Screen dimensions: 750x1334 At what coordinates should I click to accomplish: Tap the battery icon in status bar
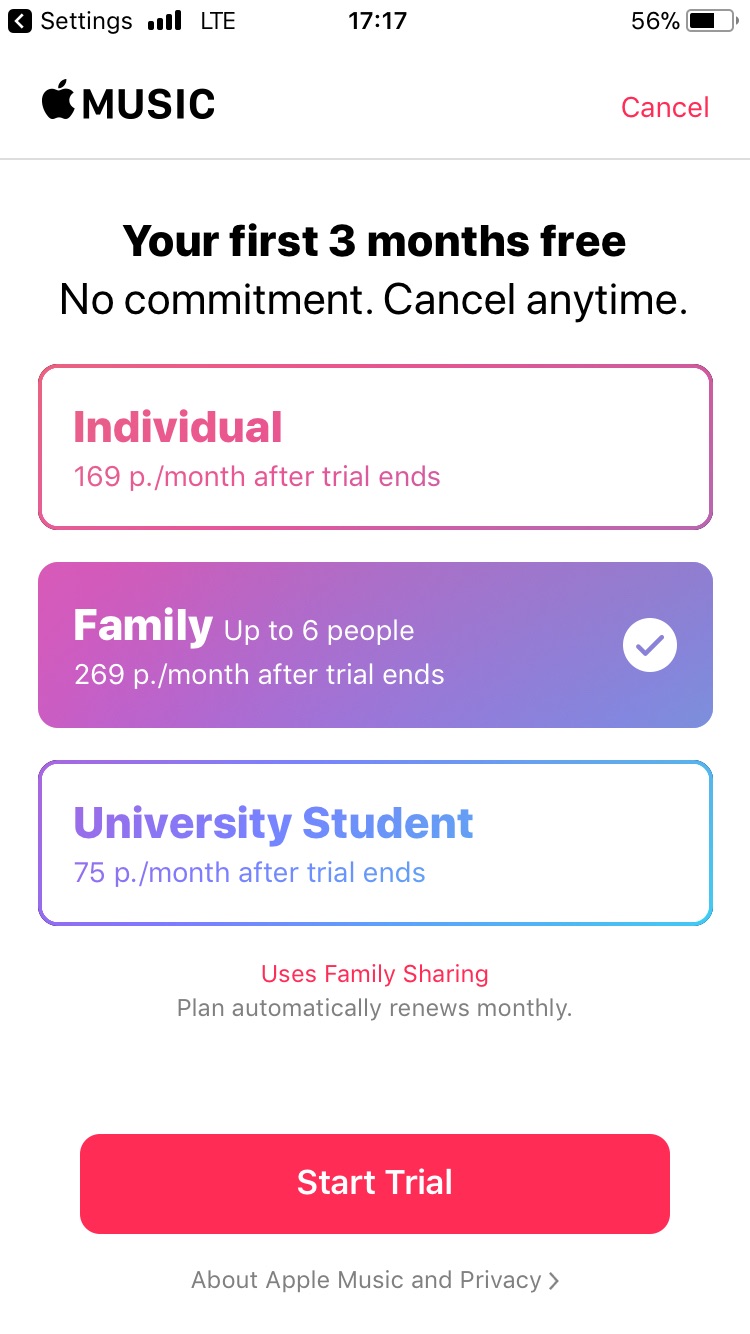click(x=711, y=21)
